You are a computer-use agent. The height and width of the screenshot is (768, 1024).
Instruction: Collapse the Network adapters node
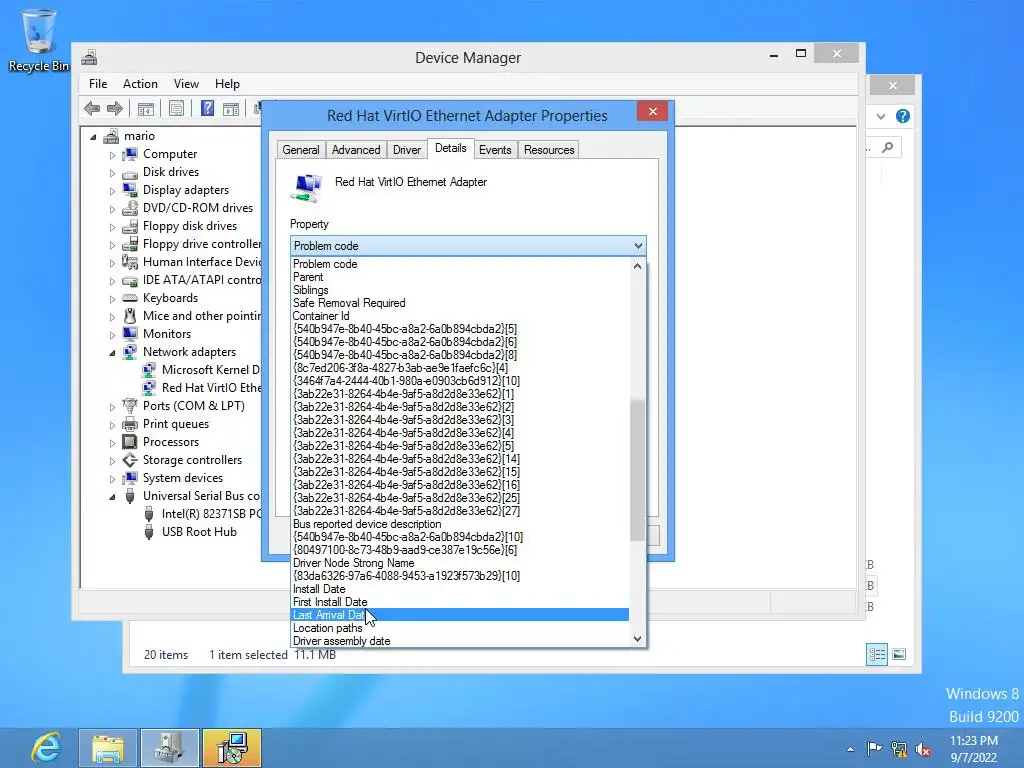(x=112, y=353)
